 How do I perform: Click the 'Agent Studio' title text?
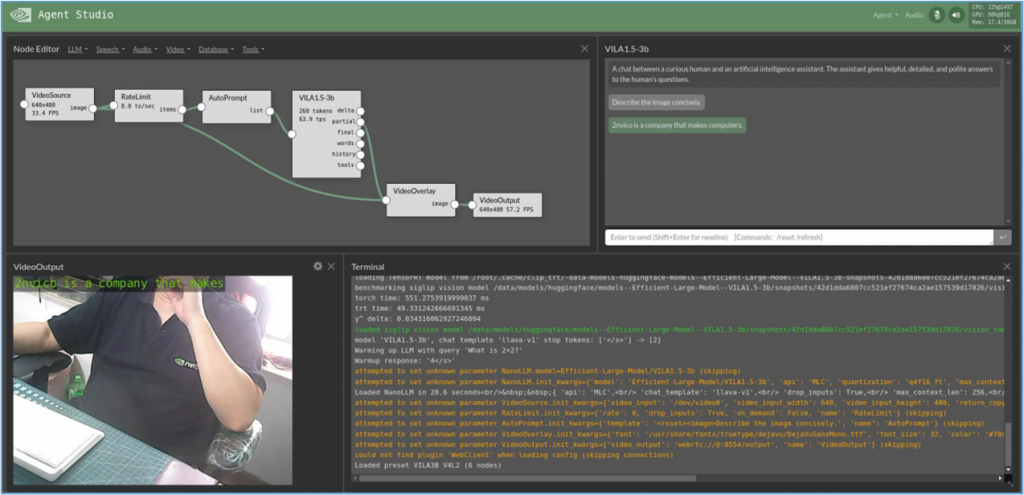coord(76,14)
